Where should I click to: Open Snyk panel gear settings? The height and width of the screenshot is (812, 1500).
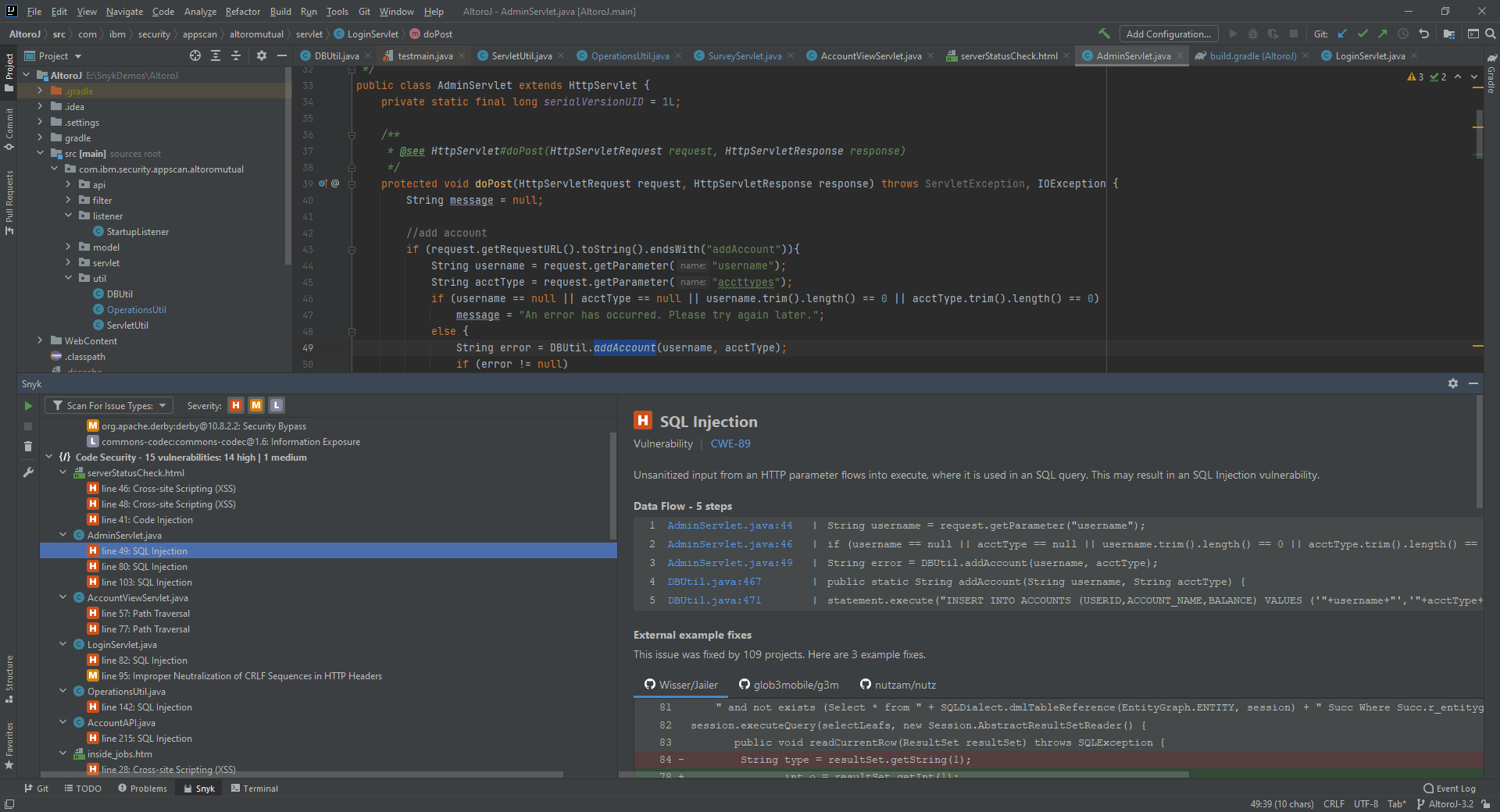pos(1453,383)
